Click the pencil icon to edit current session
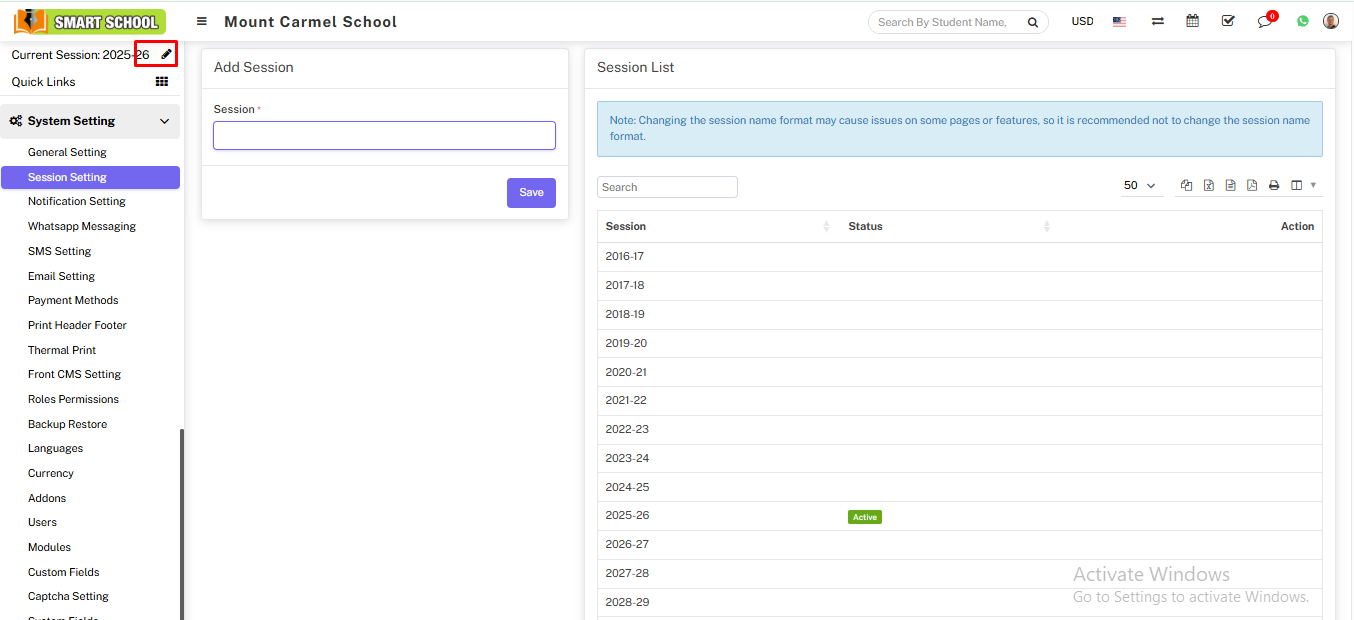1354x620 pixels. pyautogui.click(x=166, y=54)
